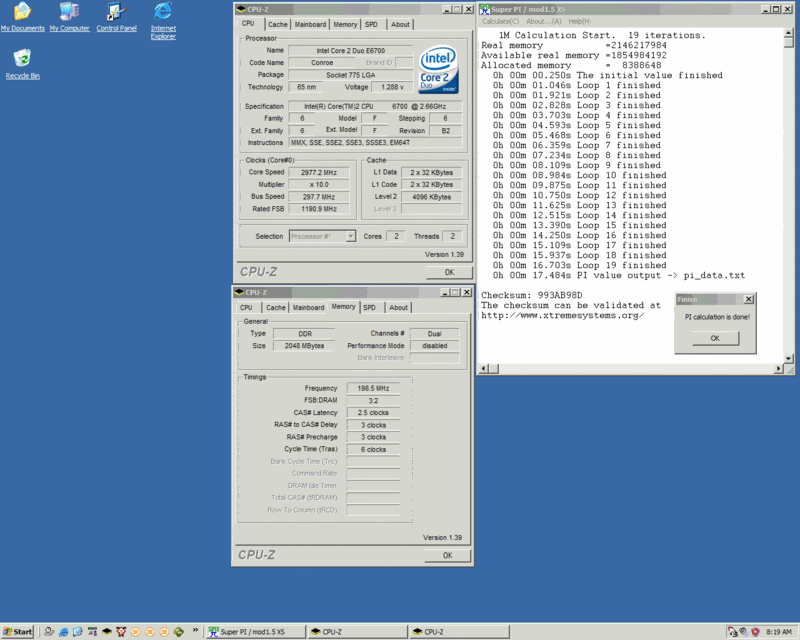Open Calculate(C) menu in Super PI
Viewport: 800px width, 640px height.
500,21
